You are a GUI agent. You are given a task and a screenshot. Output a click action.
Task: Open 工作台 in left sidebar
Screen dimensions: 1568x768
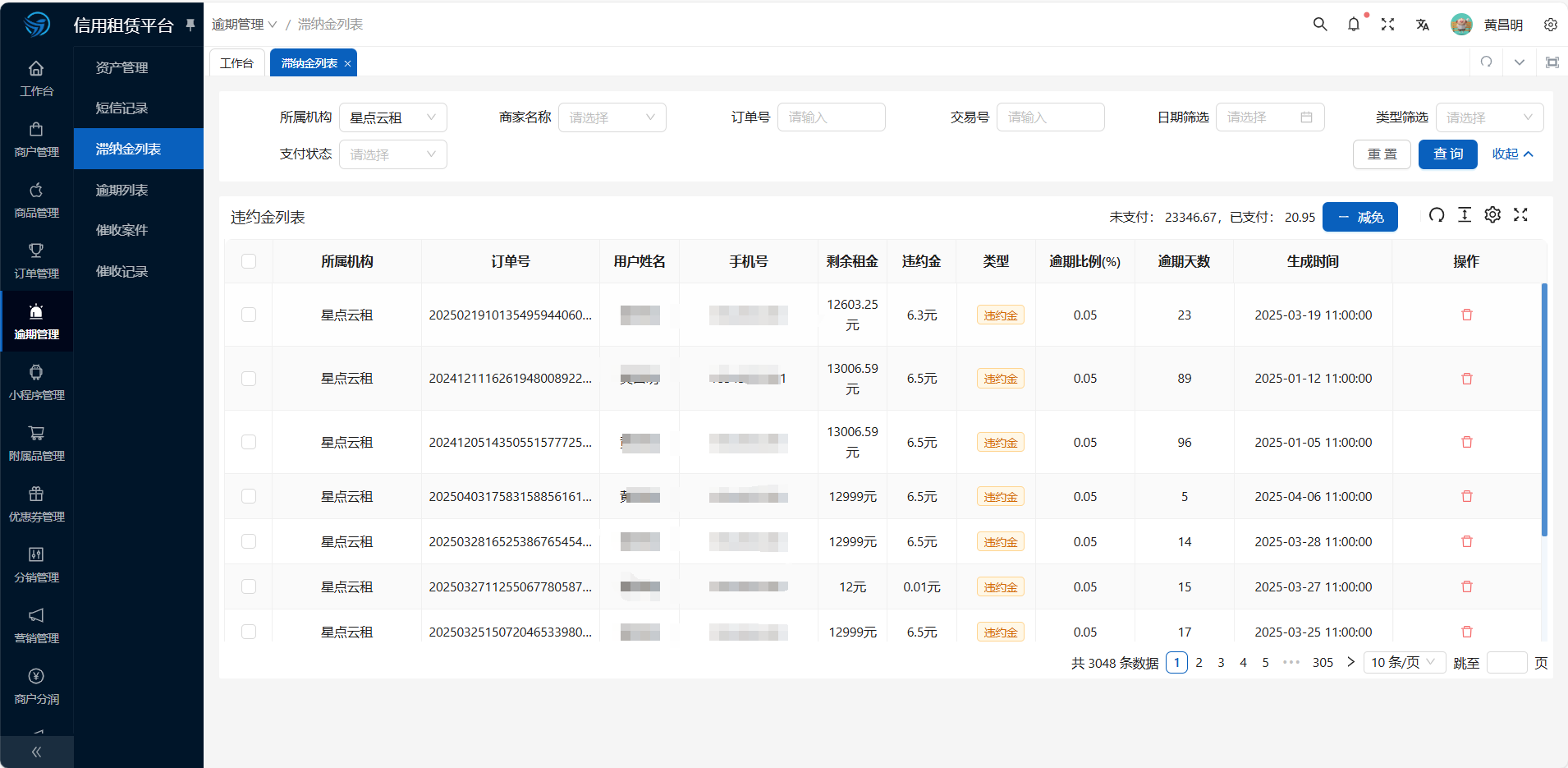click(36, 79)
